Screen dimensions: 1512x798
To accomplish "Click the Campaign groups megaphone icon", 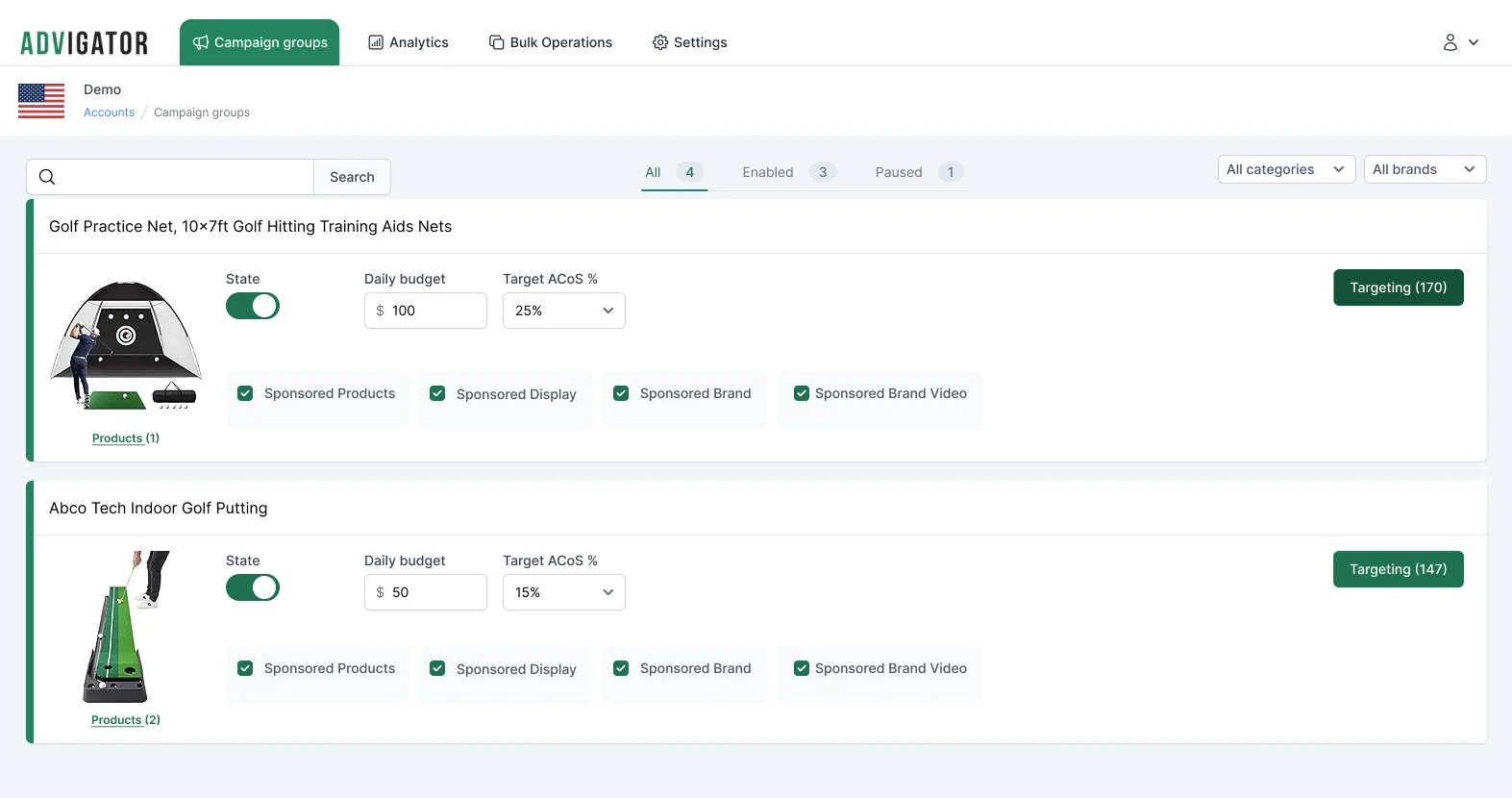I will coord(201,42).
